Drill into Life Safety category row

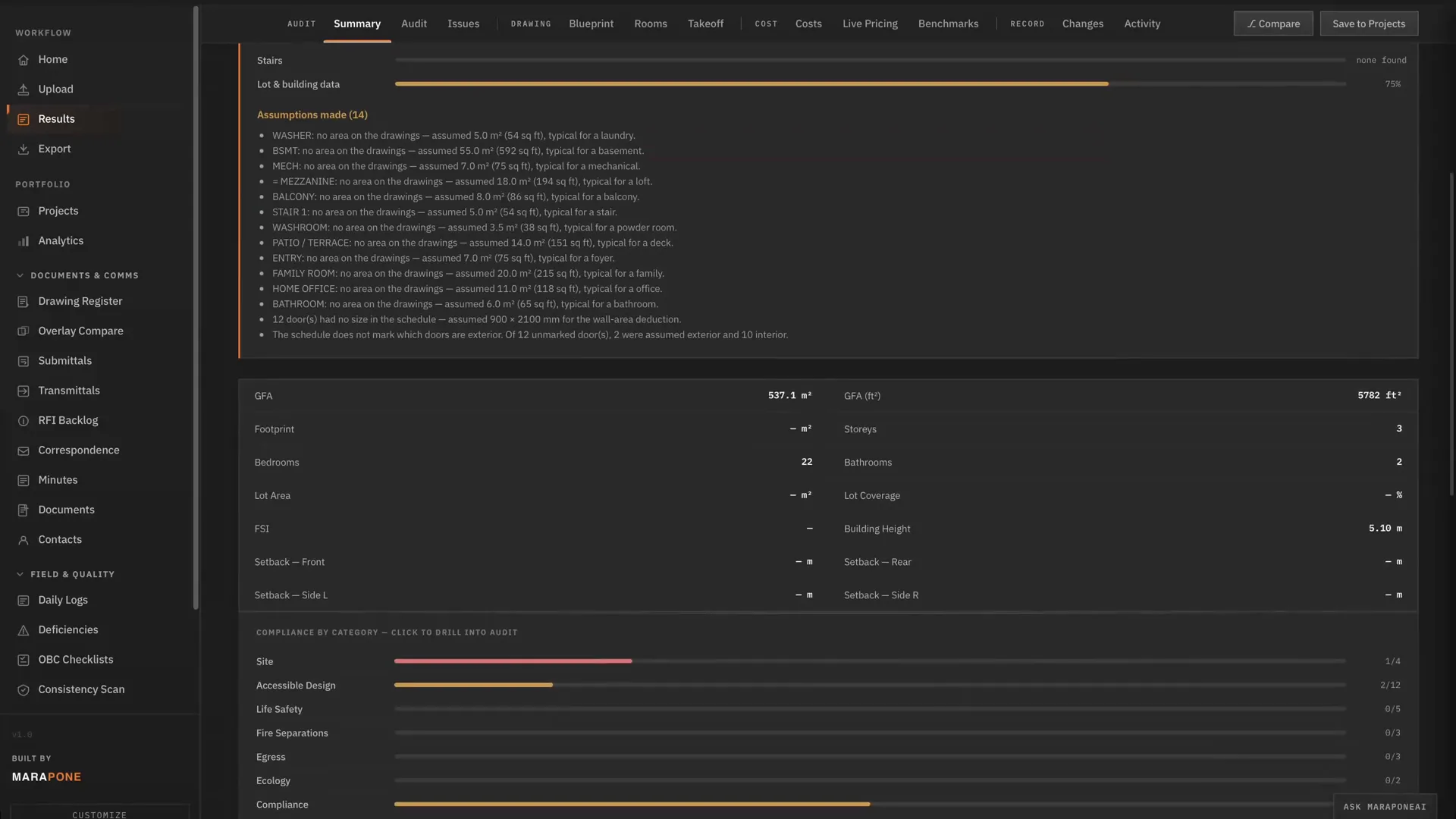(x=828, y=709)
